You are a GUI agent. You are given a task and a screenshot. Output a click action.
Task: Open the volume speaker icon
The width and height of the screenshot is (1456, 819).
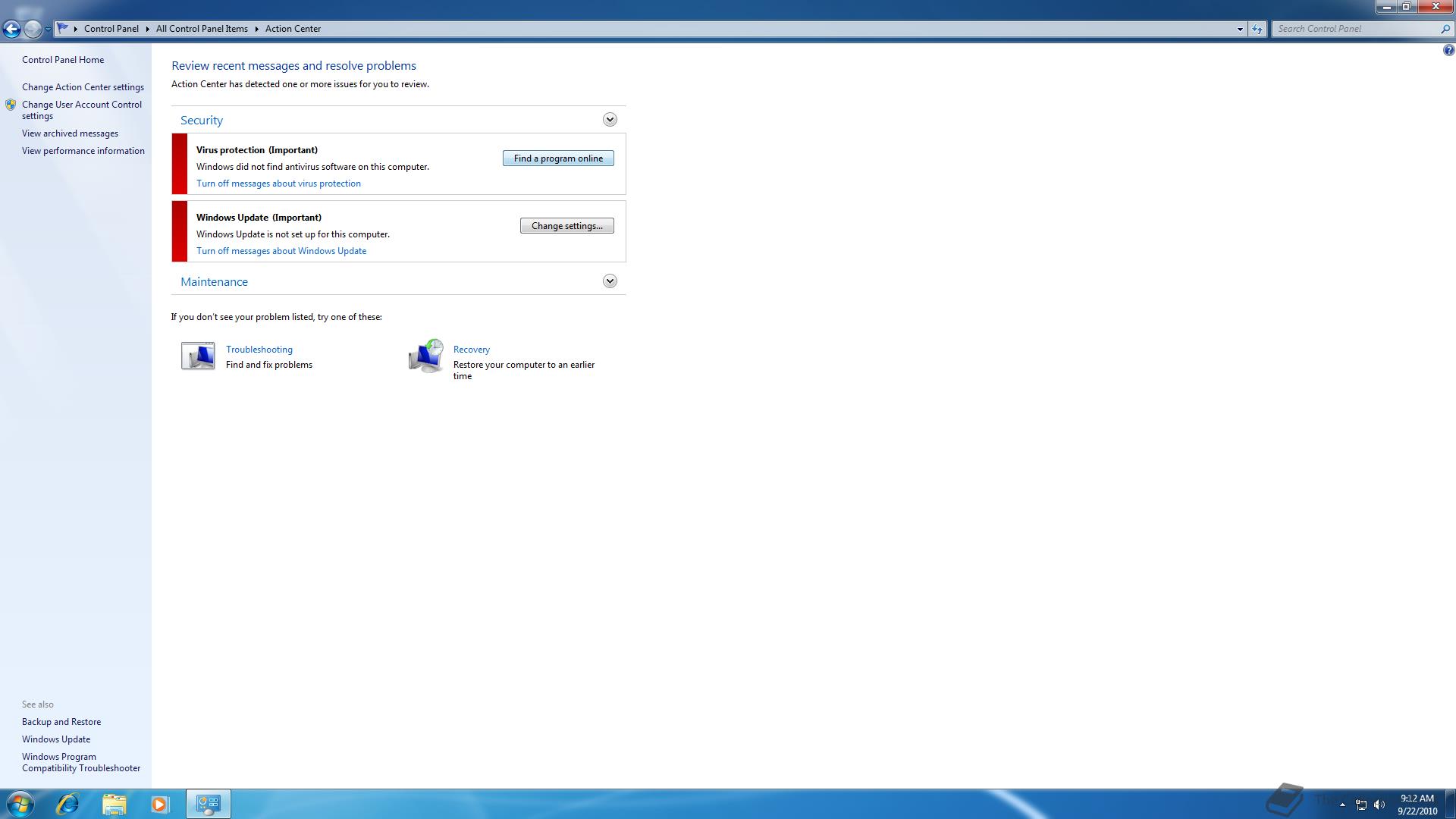(x=1379, y=805)
